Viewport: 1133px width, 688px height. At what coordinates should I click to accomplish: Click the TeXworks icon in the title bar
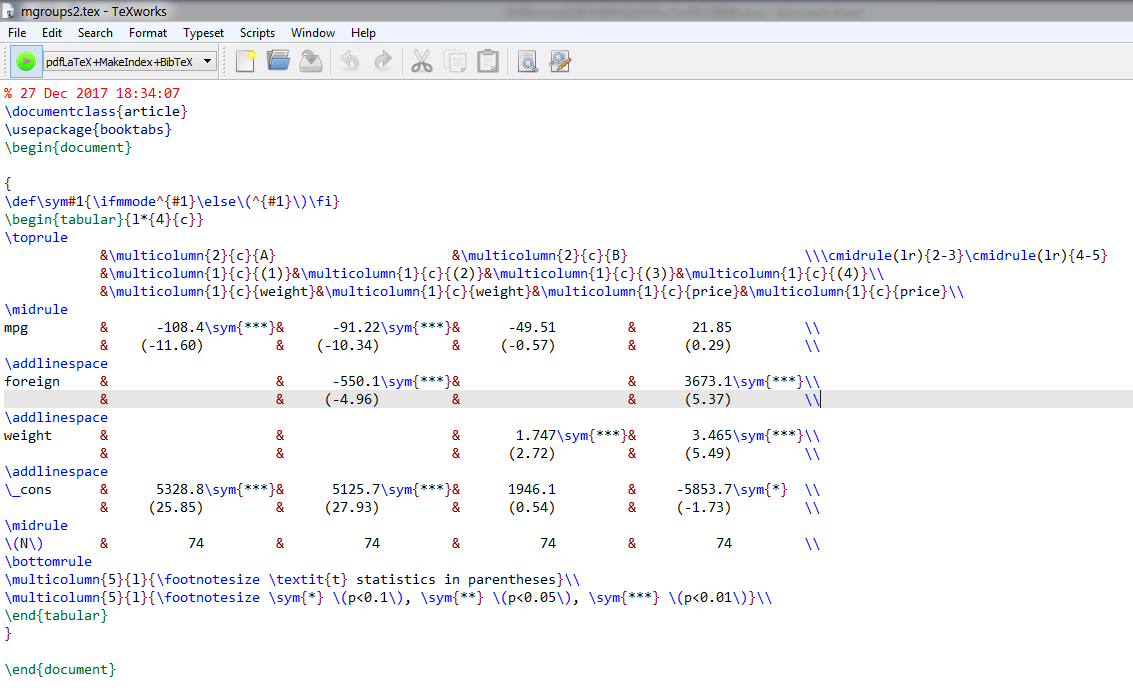tap(10, 11)
